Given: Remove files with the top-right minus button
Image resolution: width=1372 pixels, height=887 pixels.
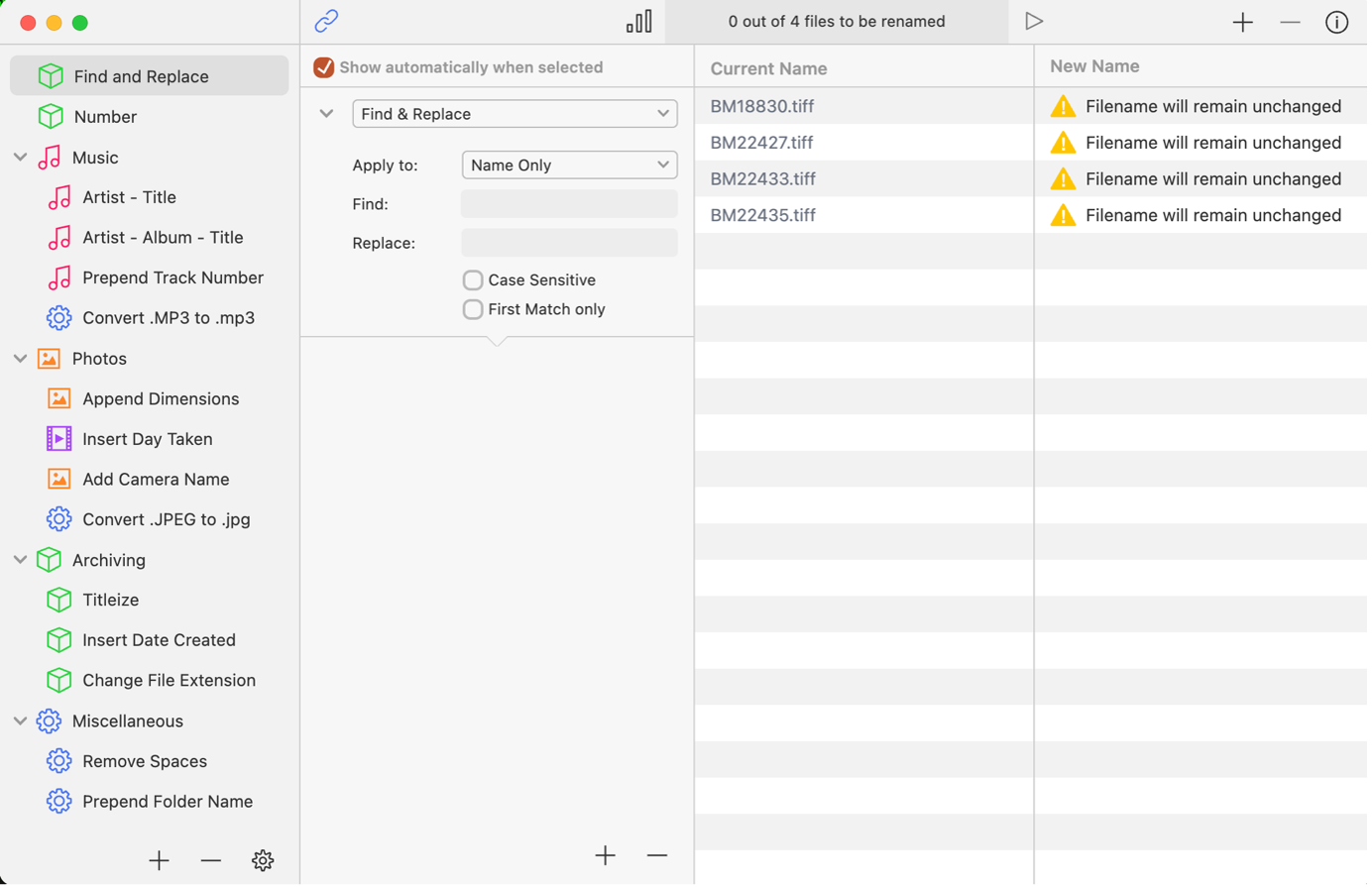Looking at the screenshot, I should pos(1290,22).
